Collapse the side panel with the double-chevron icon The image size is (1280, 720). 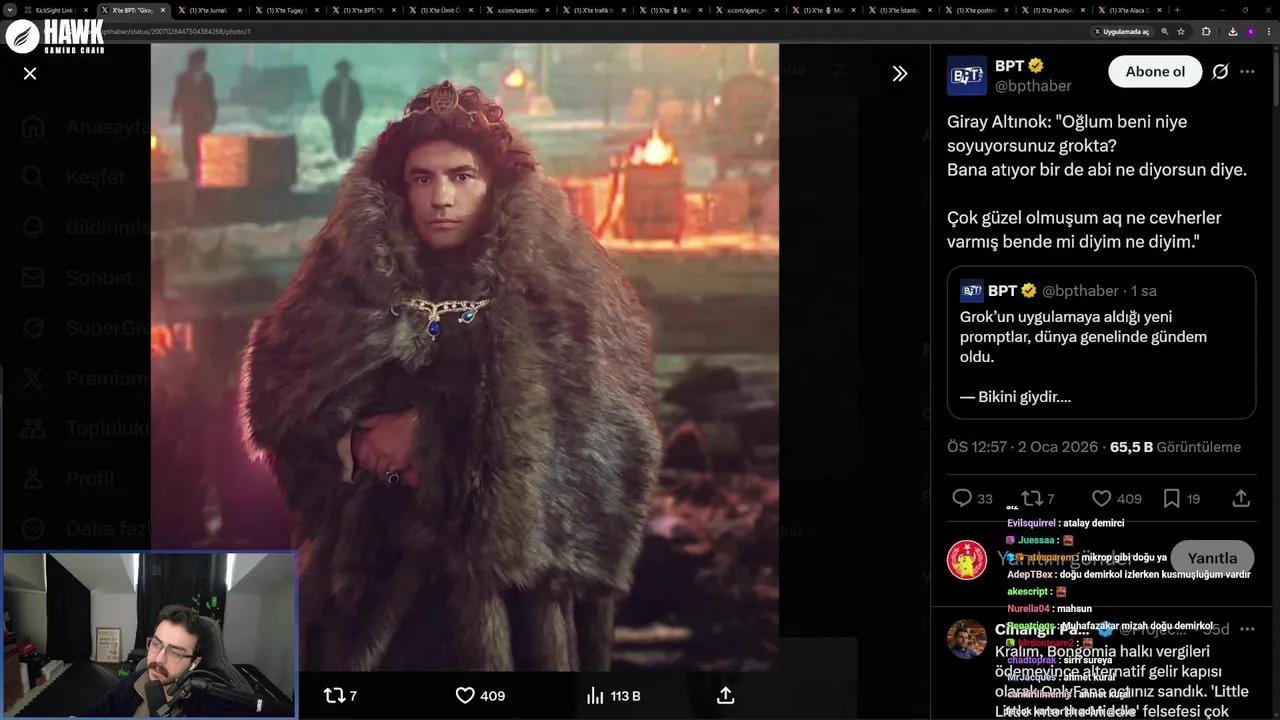click(x=900, y=73)
